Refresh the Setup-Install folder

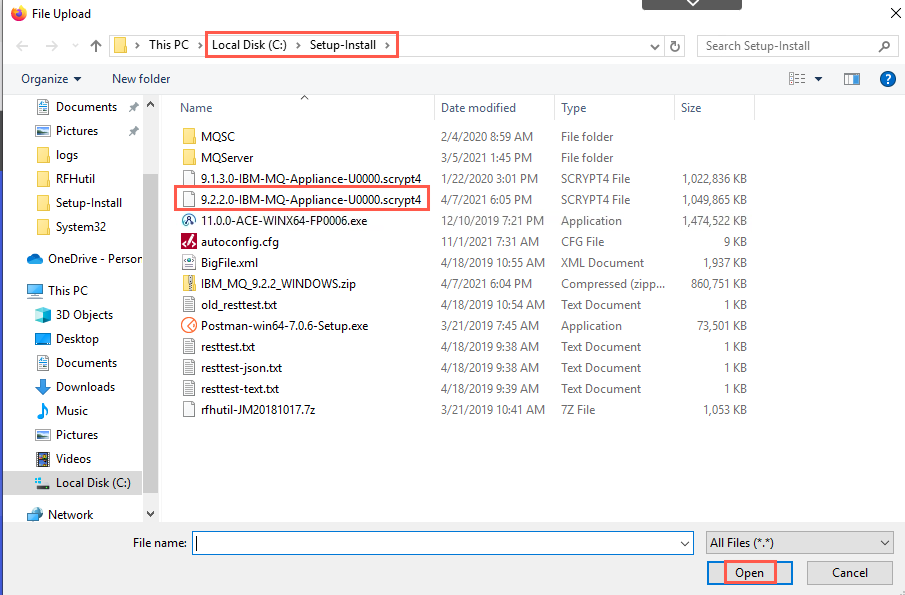675,46
